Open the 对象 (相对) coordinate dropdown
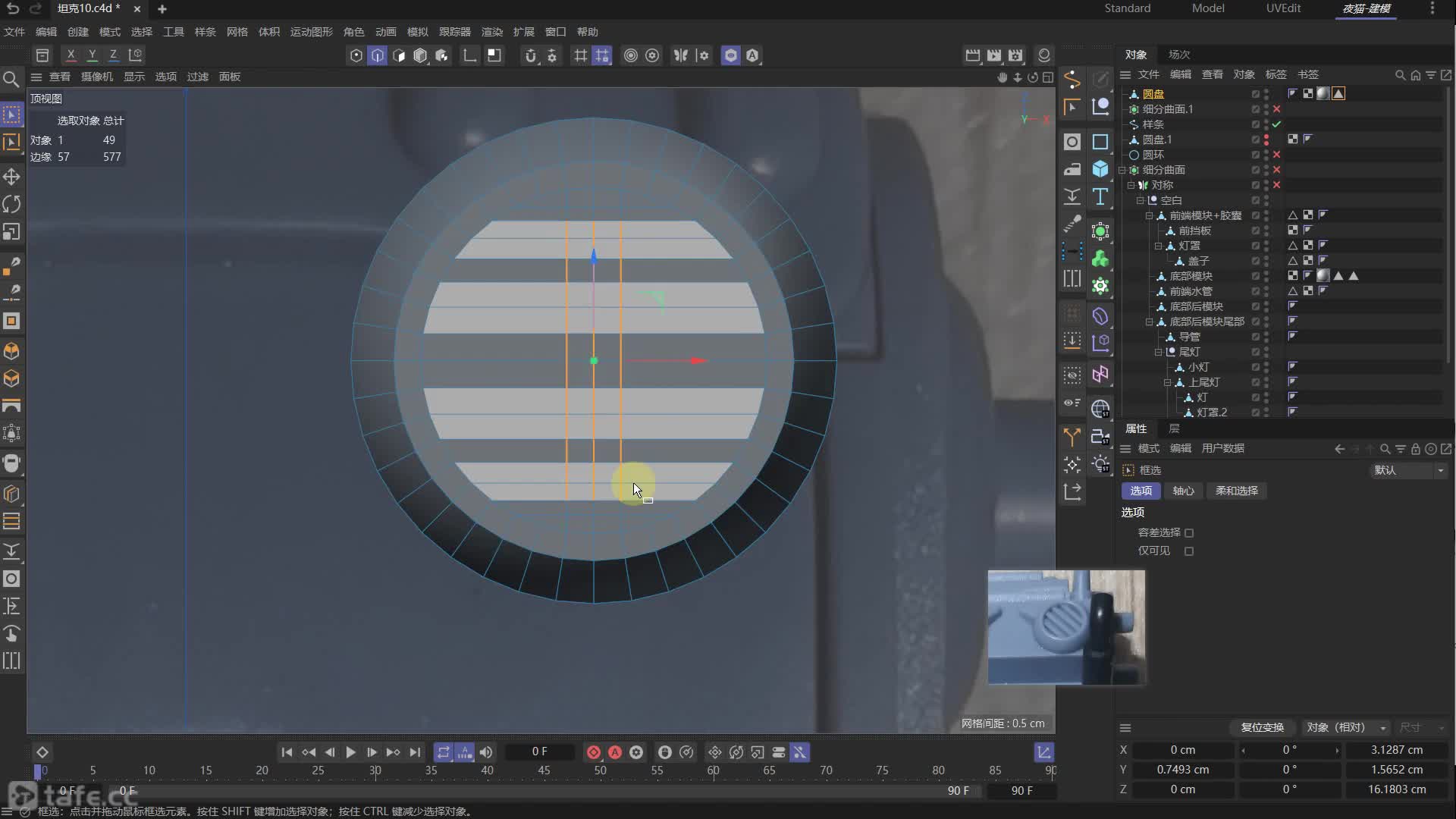This screenshot has width=1456, height=819. point(1347,727)
